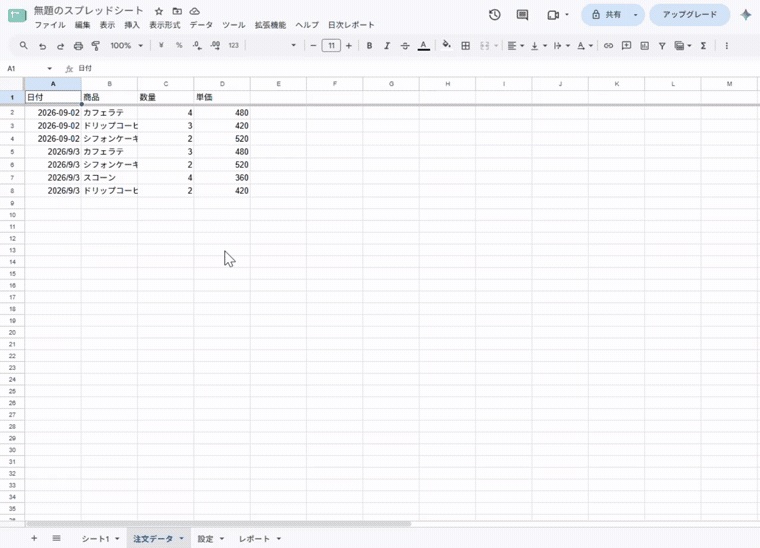Open version history
The height and width of the screenshot is (548, 760).
[x=494, y=15]
